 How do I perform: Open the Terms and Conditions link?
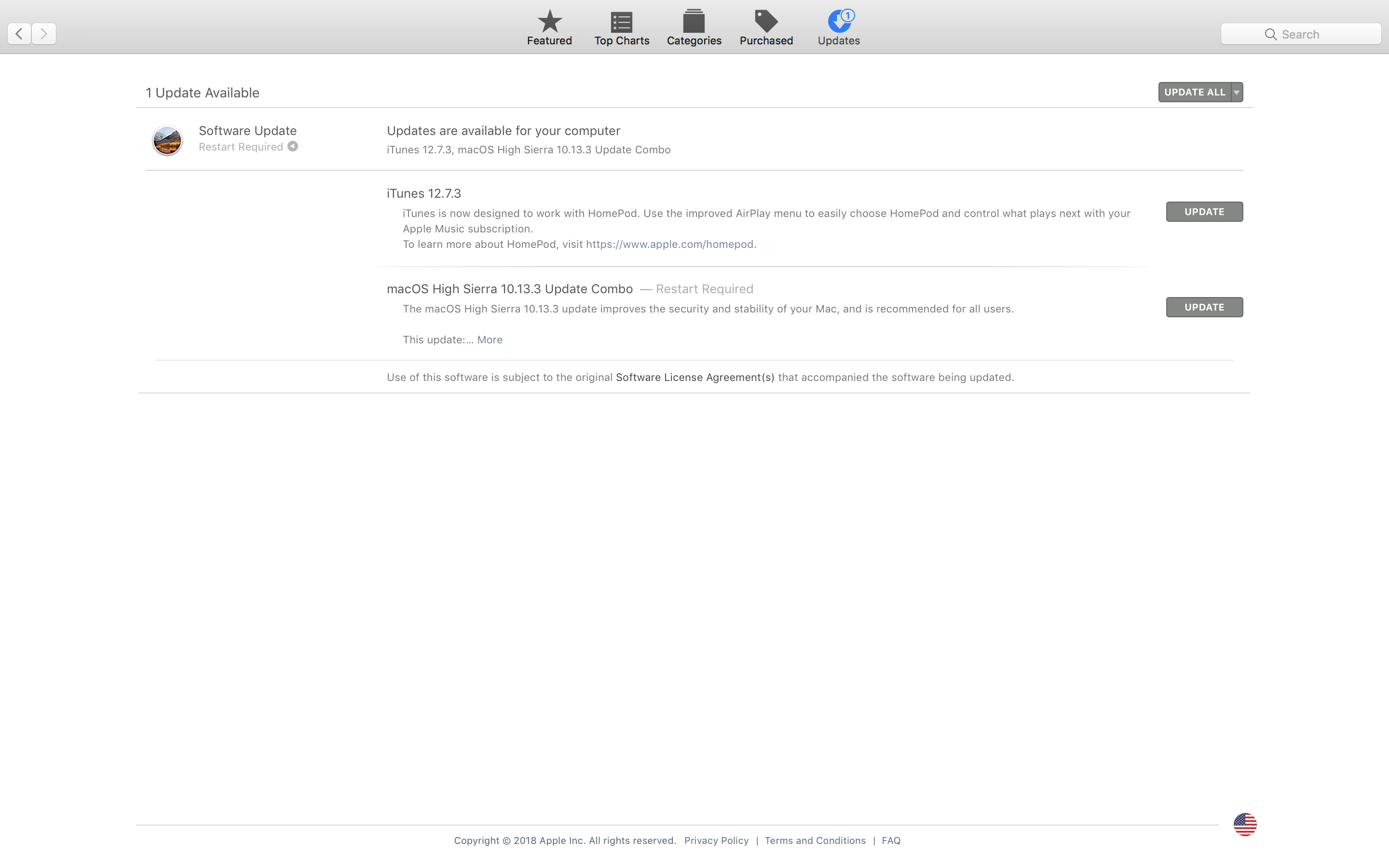click(x=815, y=841)
